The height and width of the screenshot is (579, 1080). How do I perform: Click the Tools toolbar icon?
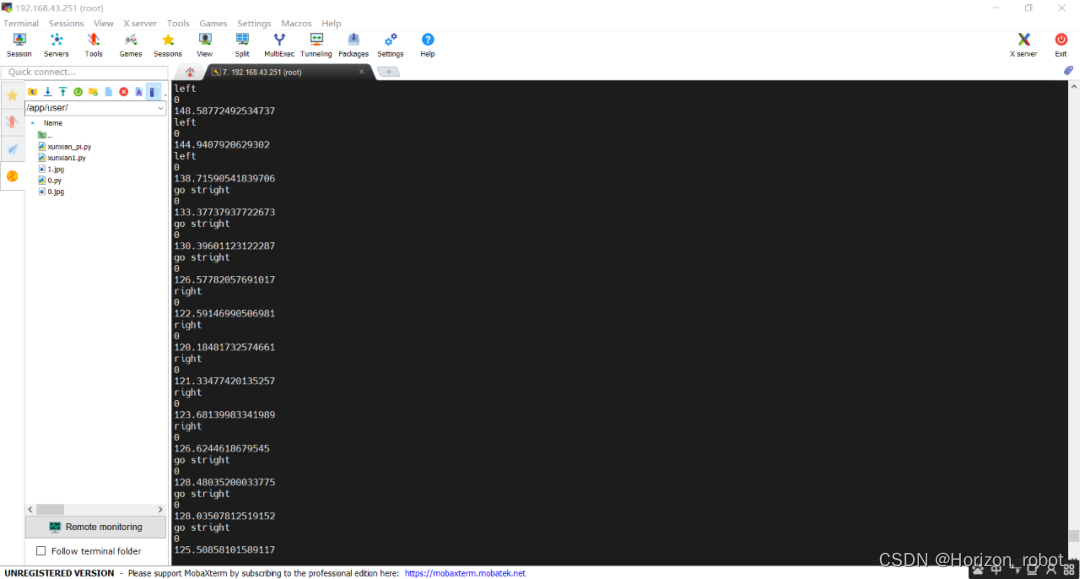pyautogui.click(x=94, y=45)
